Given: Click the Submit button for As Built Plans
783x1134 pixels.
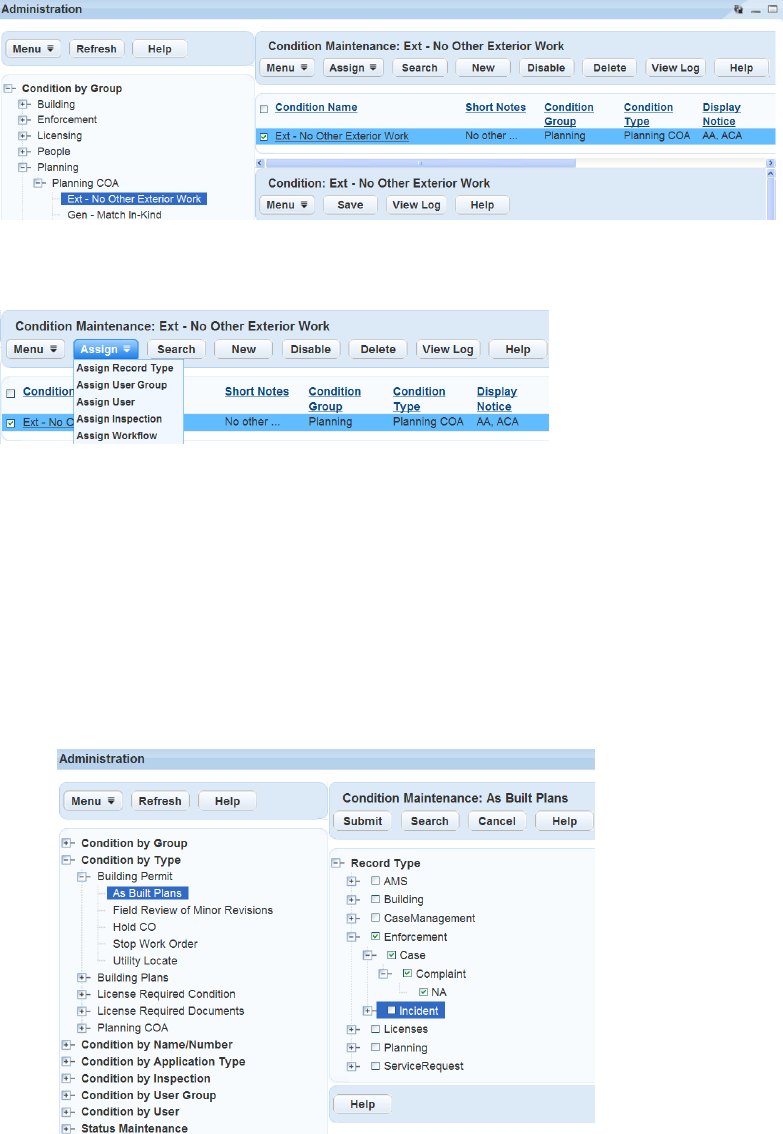Looking at the screenshot, I should 363,822.
